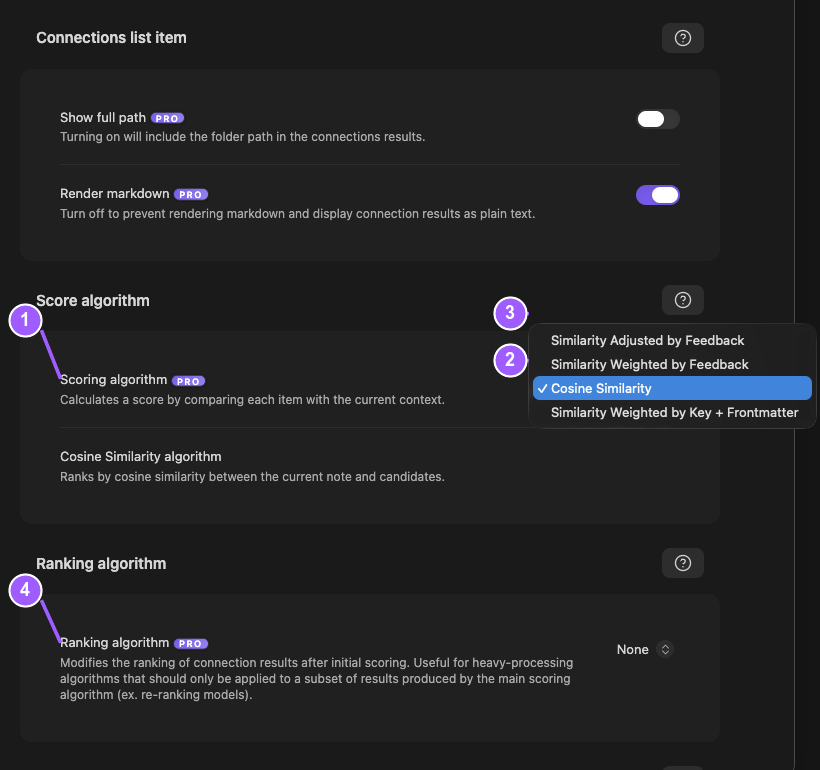Click the numbered annotation marker 3

(x=510, y=313)
